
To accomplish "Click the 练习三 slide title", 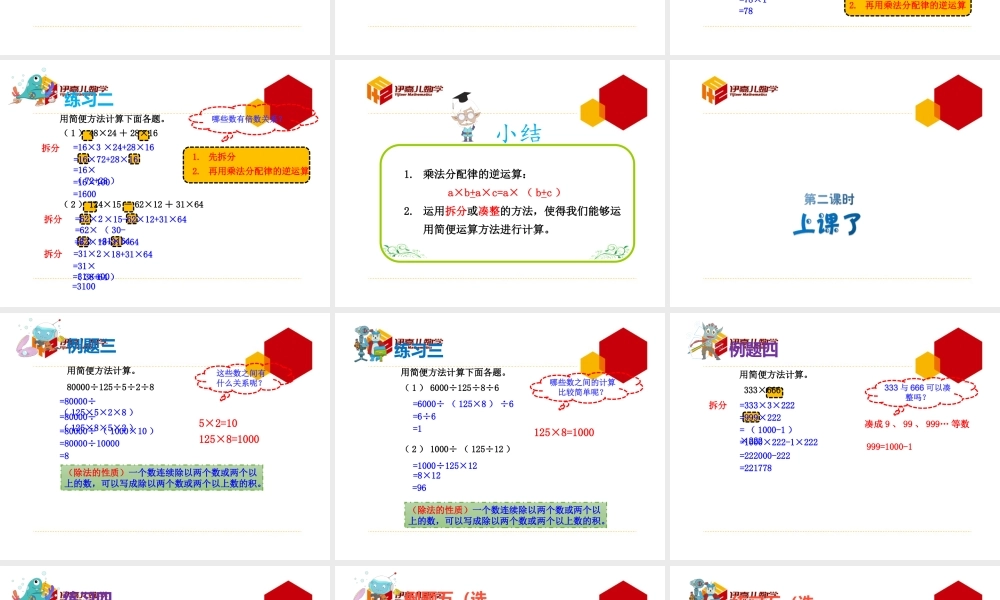I will click(418, 350).
